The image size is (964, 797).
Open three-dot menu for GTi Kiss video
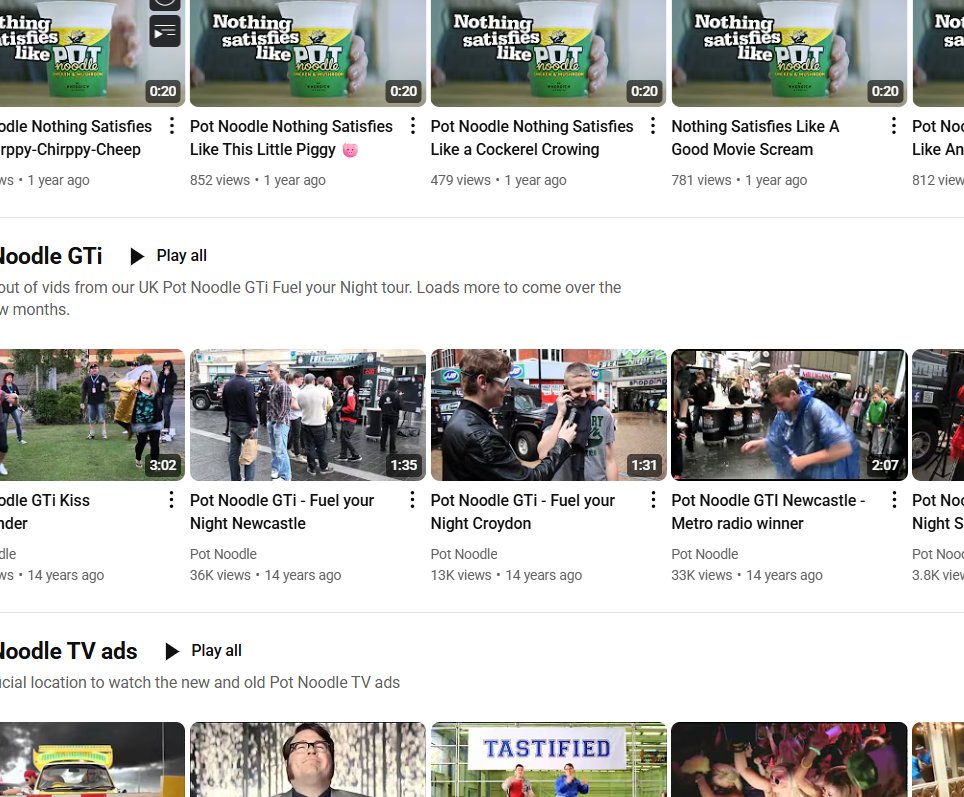point(172,500)
